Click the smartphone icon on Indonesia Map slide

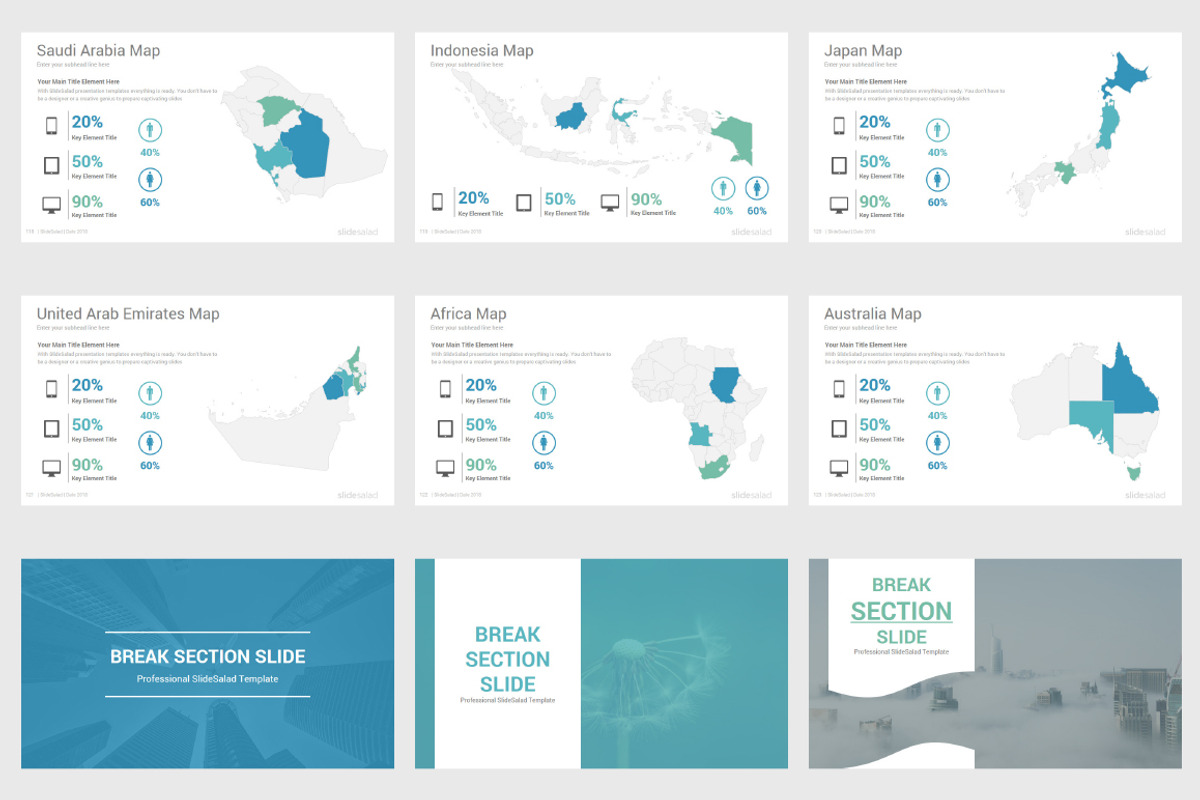pyautogui.click(x=437, y=202)
